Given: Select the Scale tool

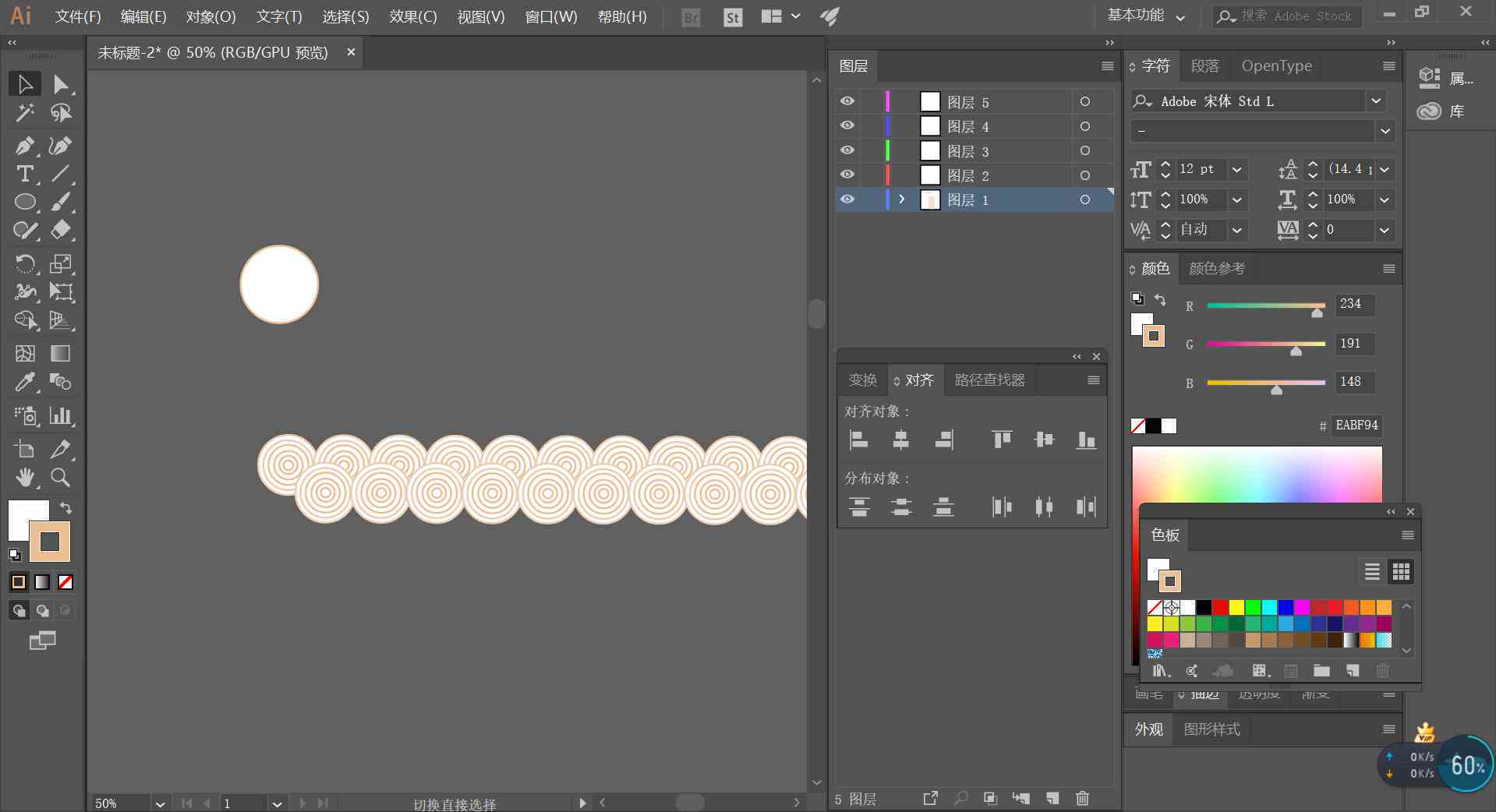Looking at the screenshot, I should click(x=61, y=263).
